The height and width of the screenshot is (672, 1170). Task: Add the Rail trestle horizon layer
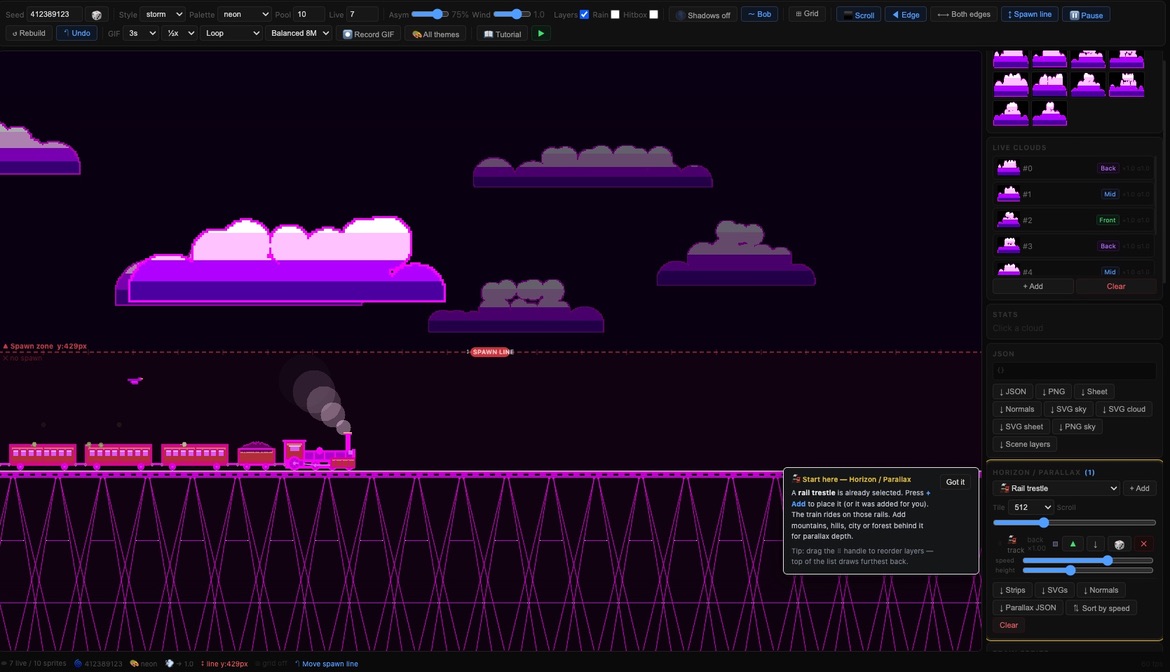pos(1139,489)
